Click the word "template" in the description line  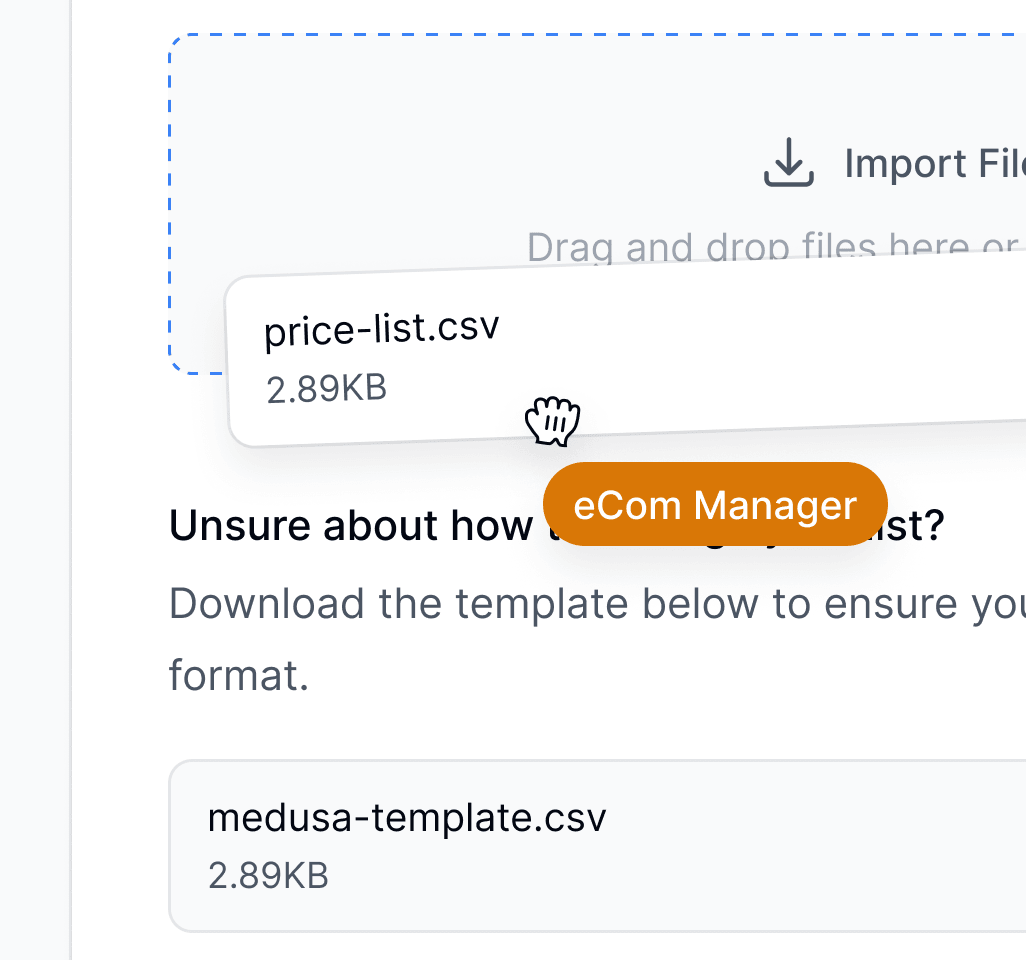point(542,603)
